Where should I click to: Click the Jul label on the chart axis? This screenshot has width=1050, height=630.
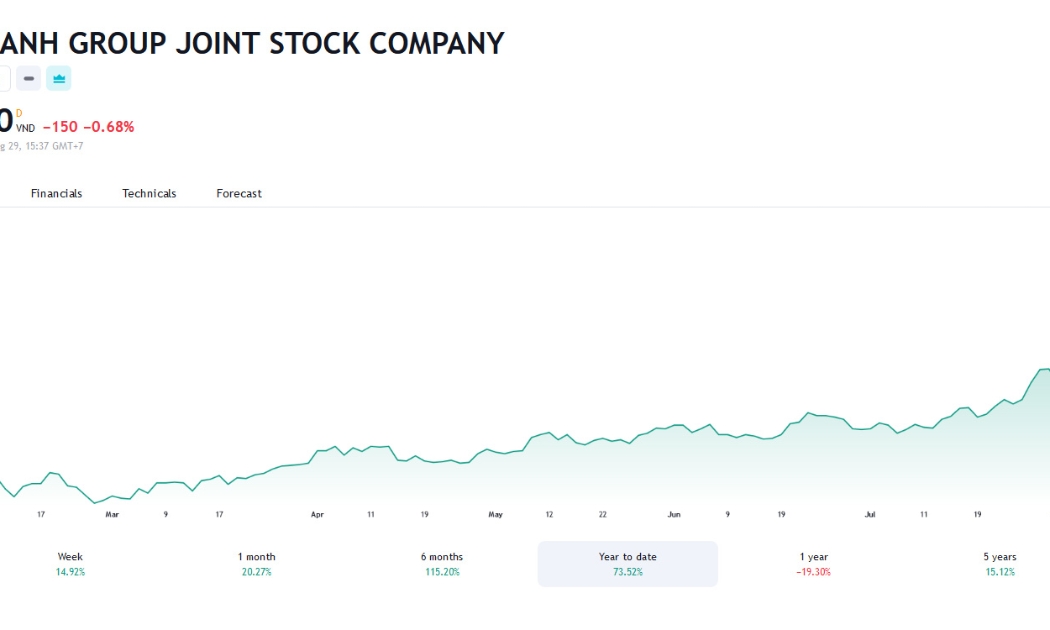click(870, 514)
